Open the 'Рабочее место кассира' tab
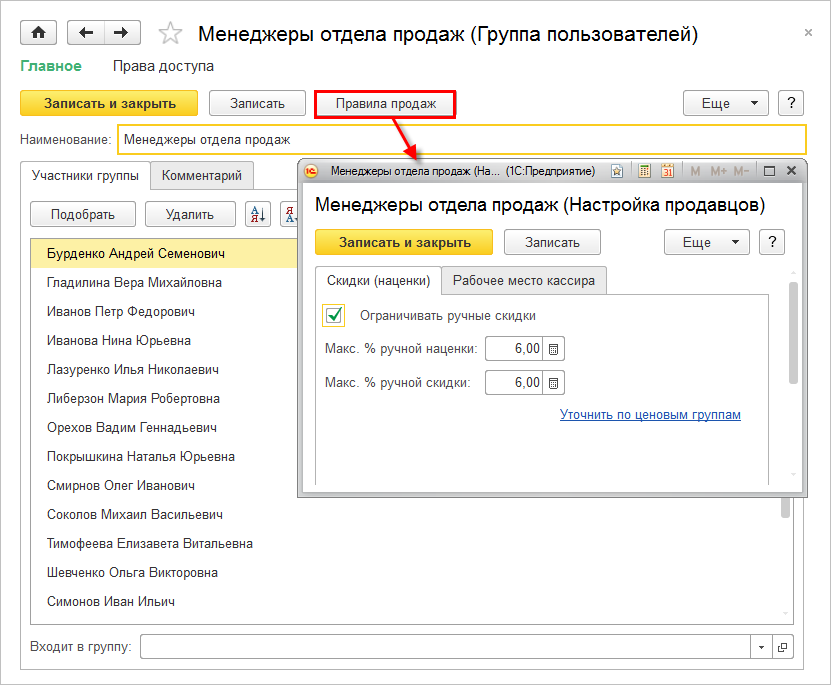The image size is (831, 685). tap(523, 280)
